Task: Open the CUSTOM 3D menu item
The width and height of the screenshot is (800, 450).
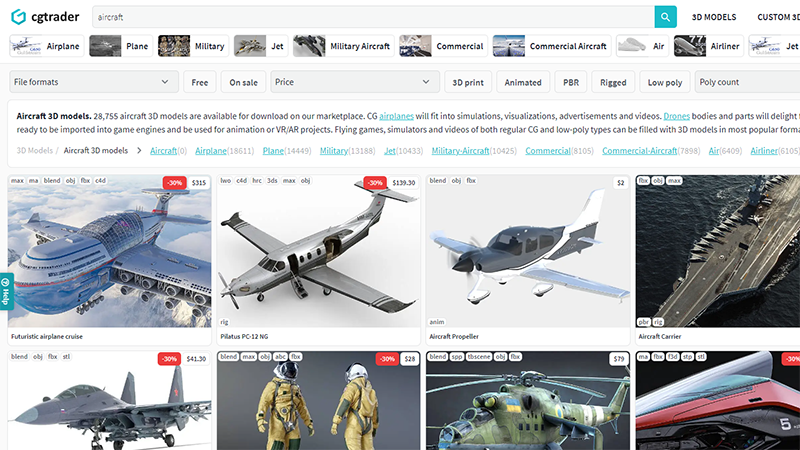Action: point(779,17)
